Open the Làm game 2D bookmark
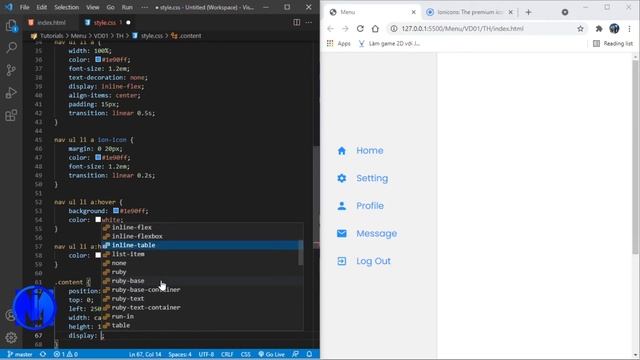 (389, 43)
